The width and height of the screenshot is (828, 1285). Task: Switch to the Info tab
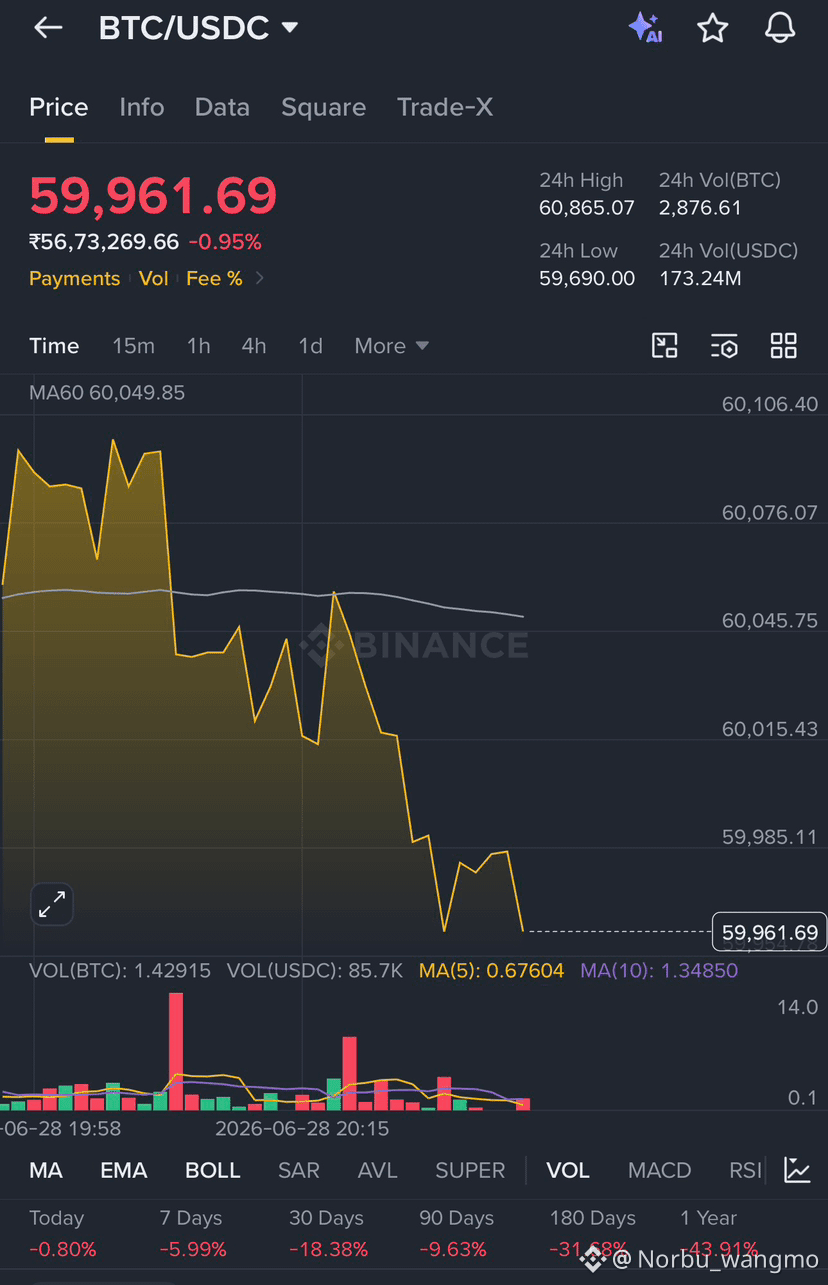click(x=142, y=107)
